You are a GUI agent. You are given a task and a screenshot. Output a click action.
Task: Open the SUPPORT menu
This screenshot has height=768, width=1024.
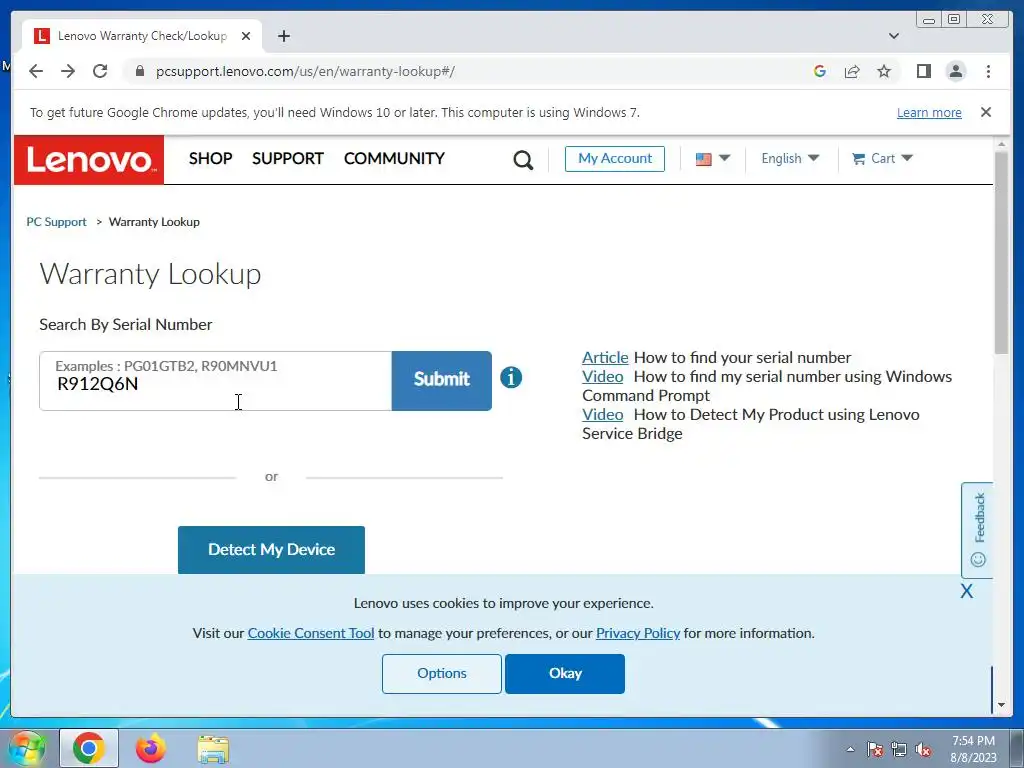287,159
